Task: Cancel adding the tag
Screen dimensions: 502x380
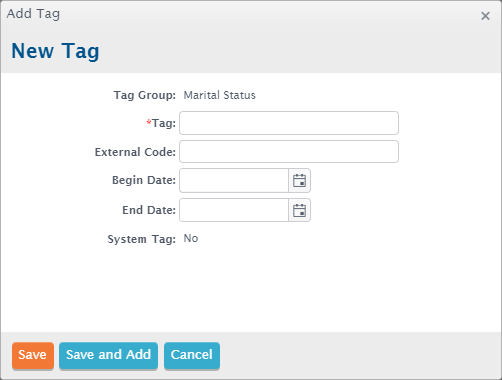Action: [192, 355]
